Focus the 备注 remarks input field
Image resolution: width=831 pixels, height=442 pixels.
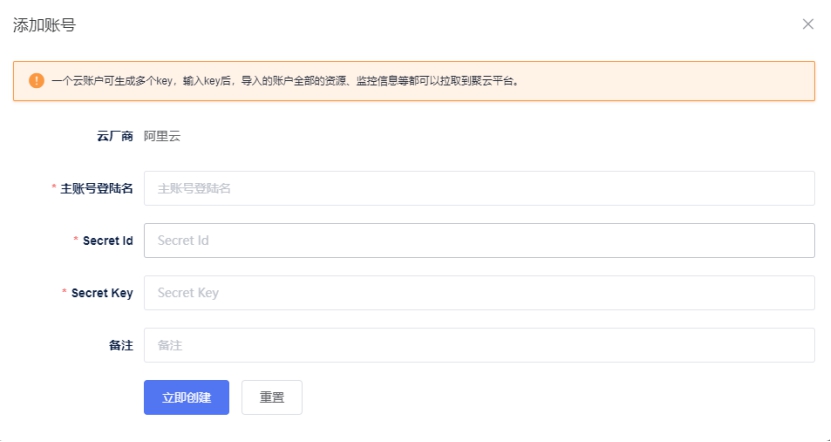tap(479, 345)
